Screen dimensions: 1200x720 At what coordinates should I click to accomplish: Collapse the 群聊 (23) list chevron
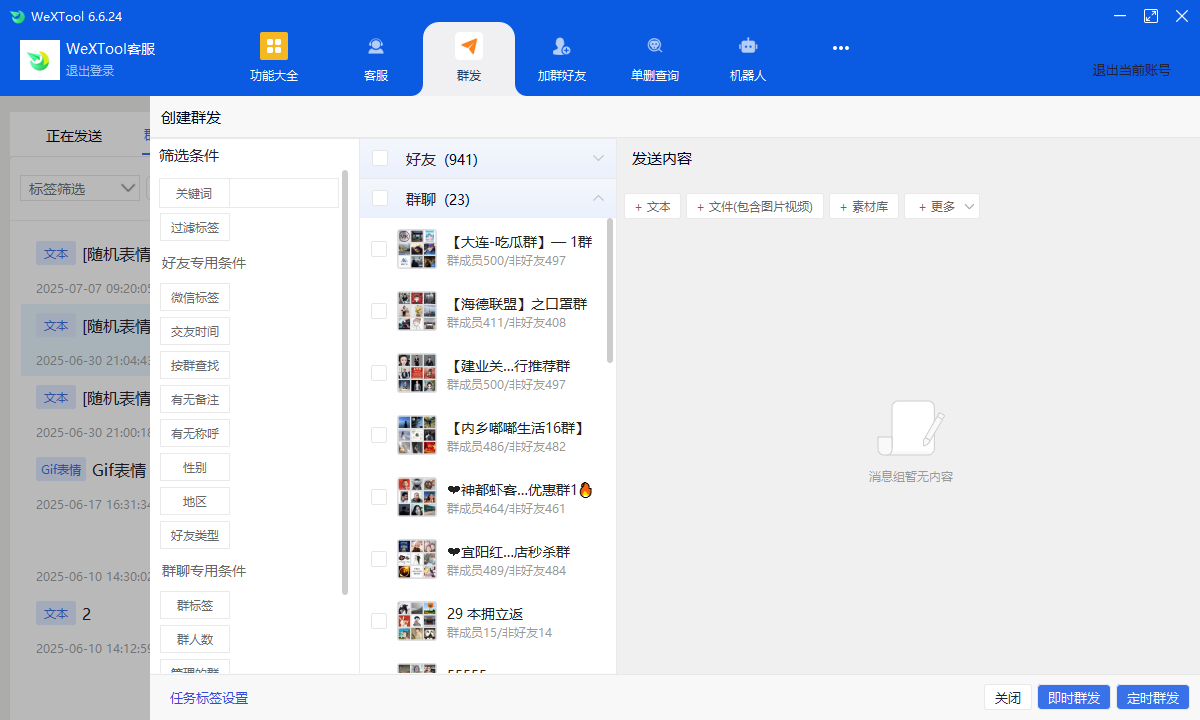tap(599, 198)
